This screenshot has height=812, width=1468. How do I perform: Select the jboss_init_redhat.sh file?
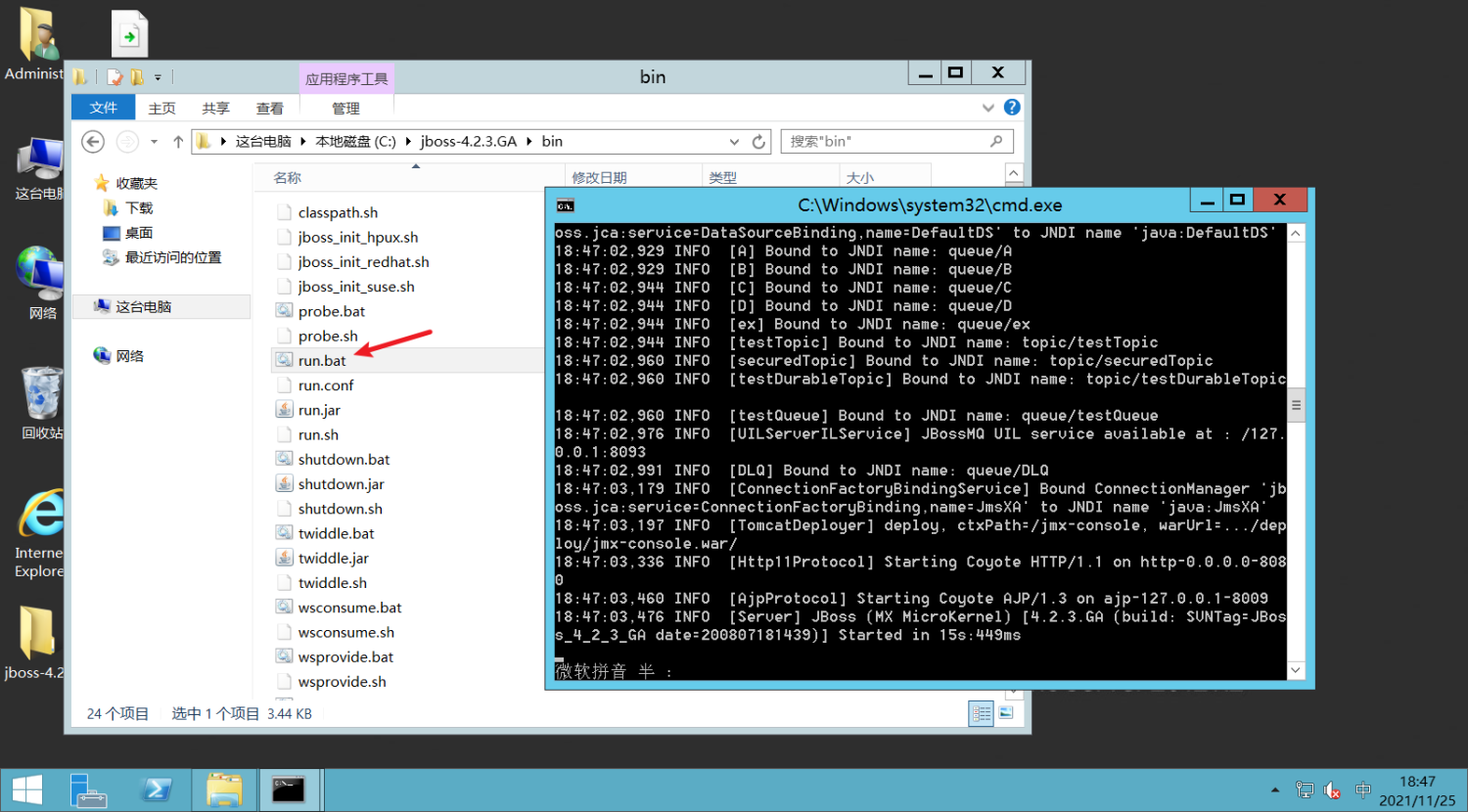pos(363,261)
